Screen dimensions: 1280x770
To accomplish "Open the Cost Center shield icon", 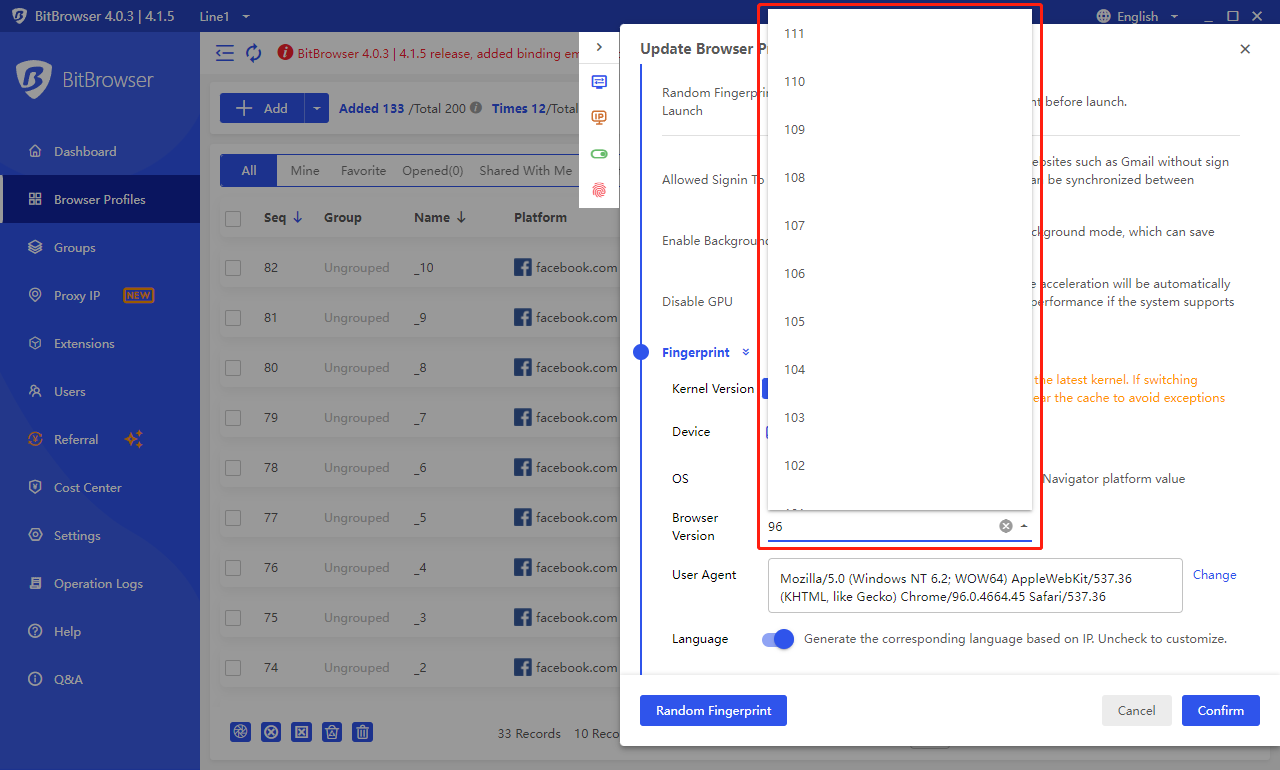I will pyautogui.click(x=35, y=488).
